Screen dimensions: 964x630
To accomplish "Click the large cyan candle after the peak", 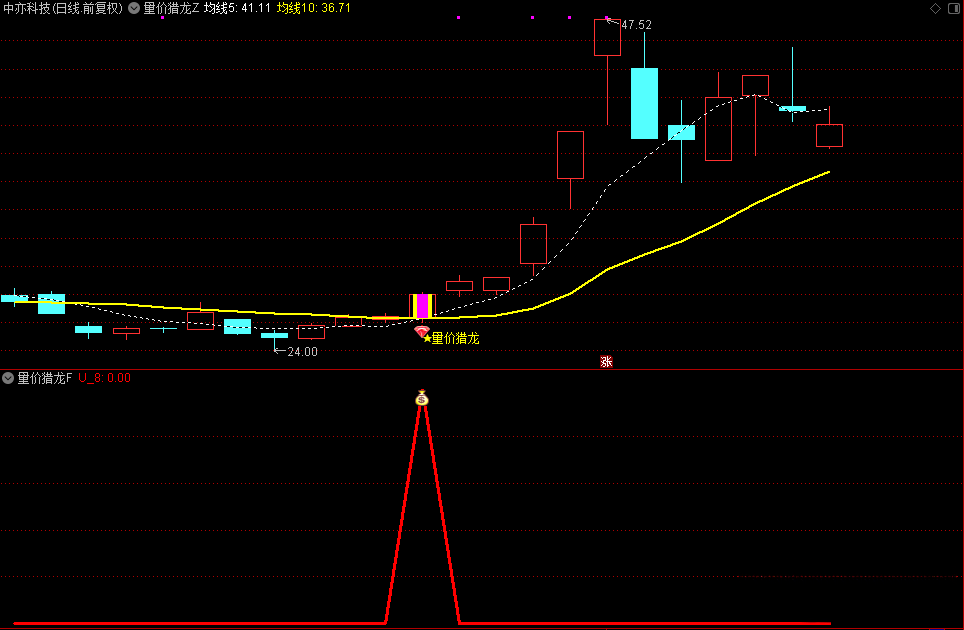I will tap(644, 103).
